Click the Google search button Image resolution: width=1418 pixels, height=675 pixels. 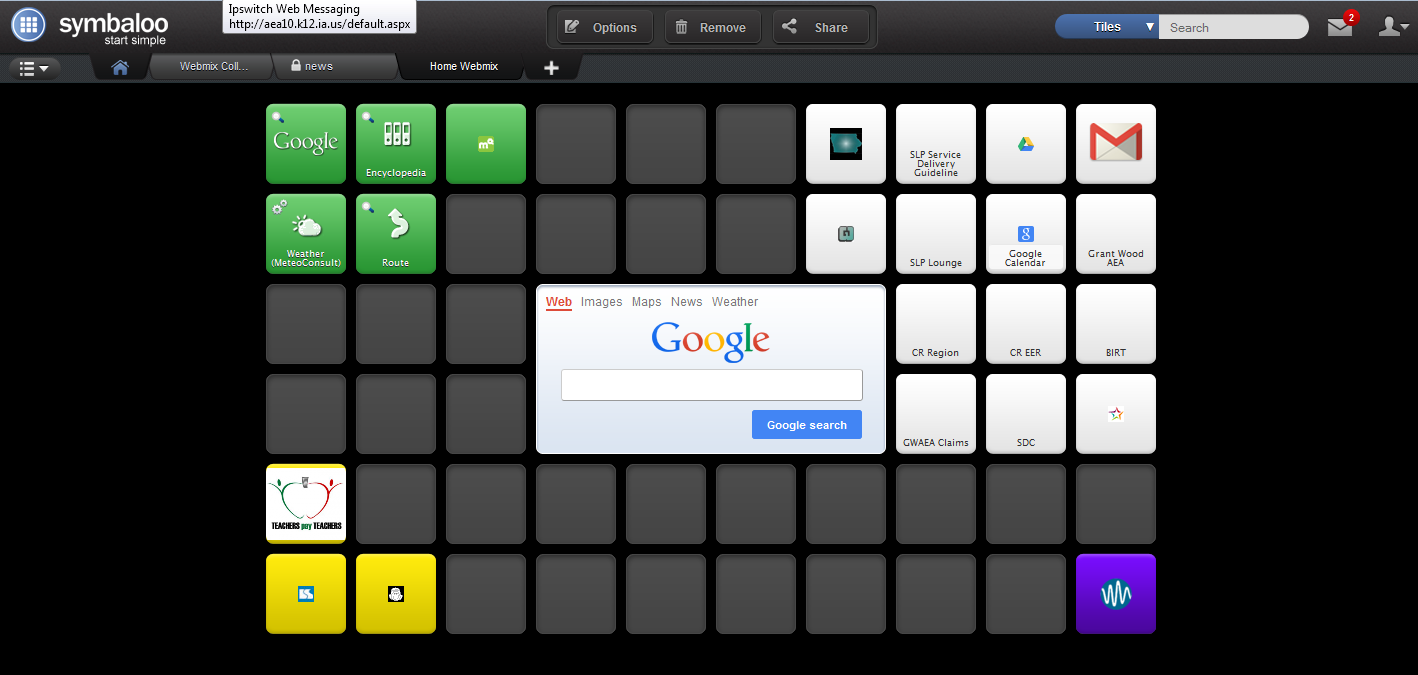click(806, 424)
